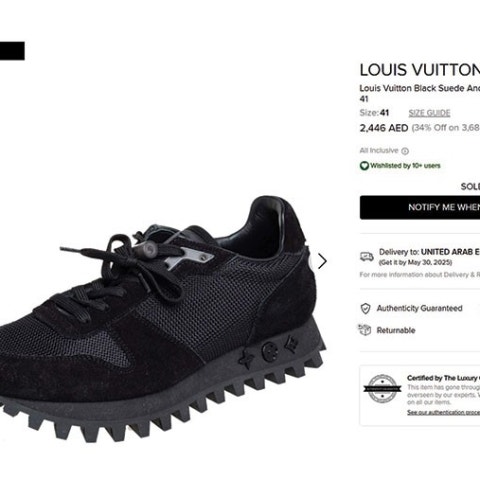Viewport: 480px width, 480px height.
Task: Open the authentication process link
Action: tap(443, 413)
